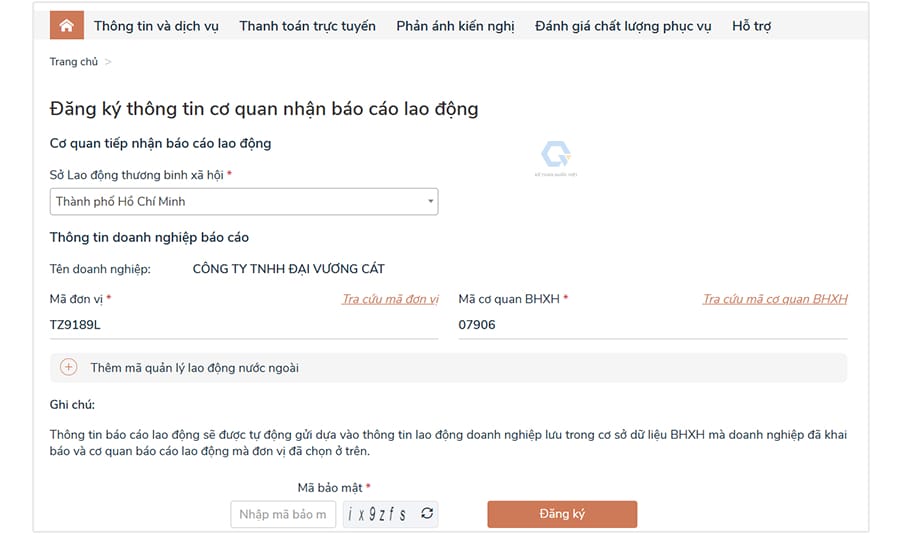900x535 pixels.
Task: Click the Đăng ký button
Action: pyautogui.click(x=562, y=514)
